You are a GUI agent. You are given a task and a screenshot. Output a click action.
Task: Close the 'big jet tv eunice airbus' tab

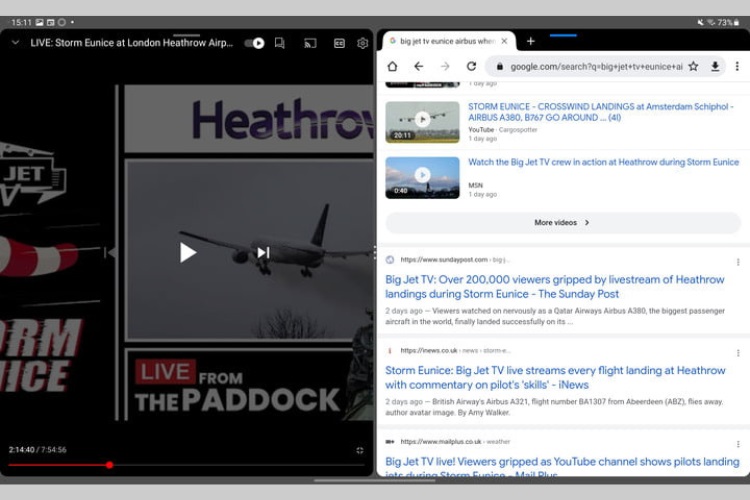click(504, 41)
